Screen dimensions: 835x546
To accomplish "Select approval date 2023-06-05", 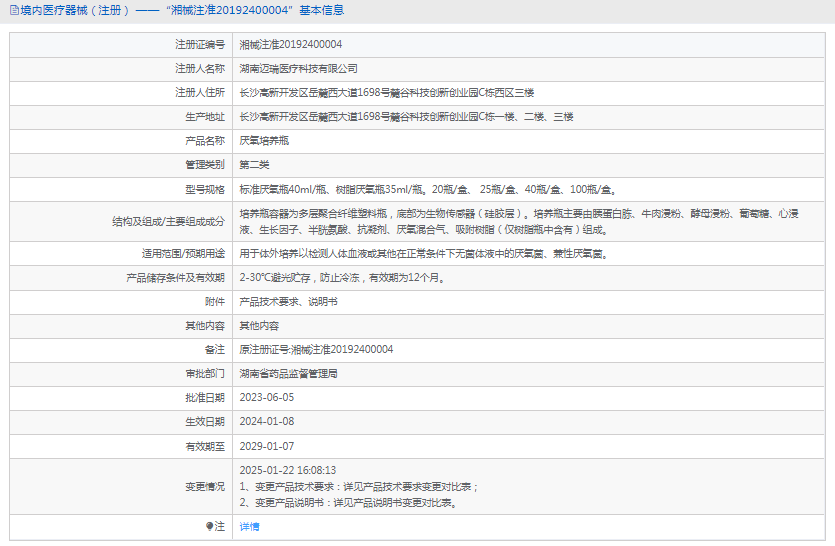I will tap(267, 397).
